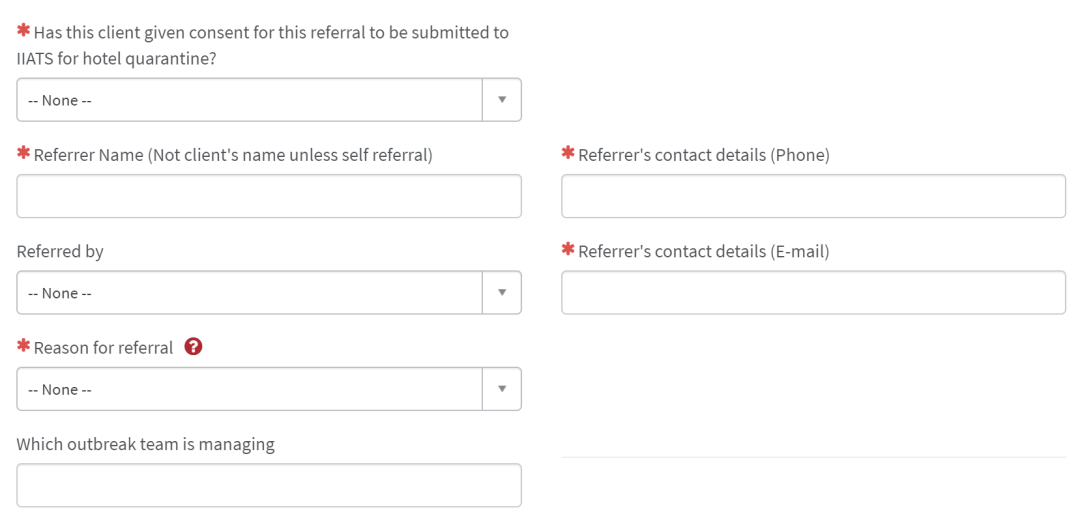
Task: Click the Reason for referral label text
Action: pos(103,349)
